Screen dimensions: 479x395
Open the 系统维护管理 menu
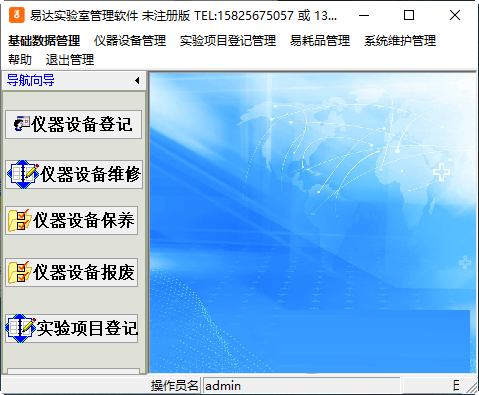tap(400, 41)
